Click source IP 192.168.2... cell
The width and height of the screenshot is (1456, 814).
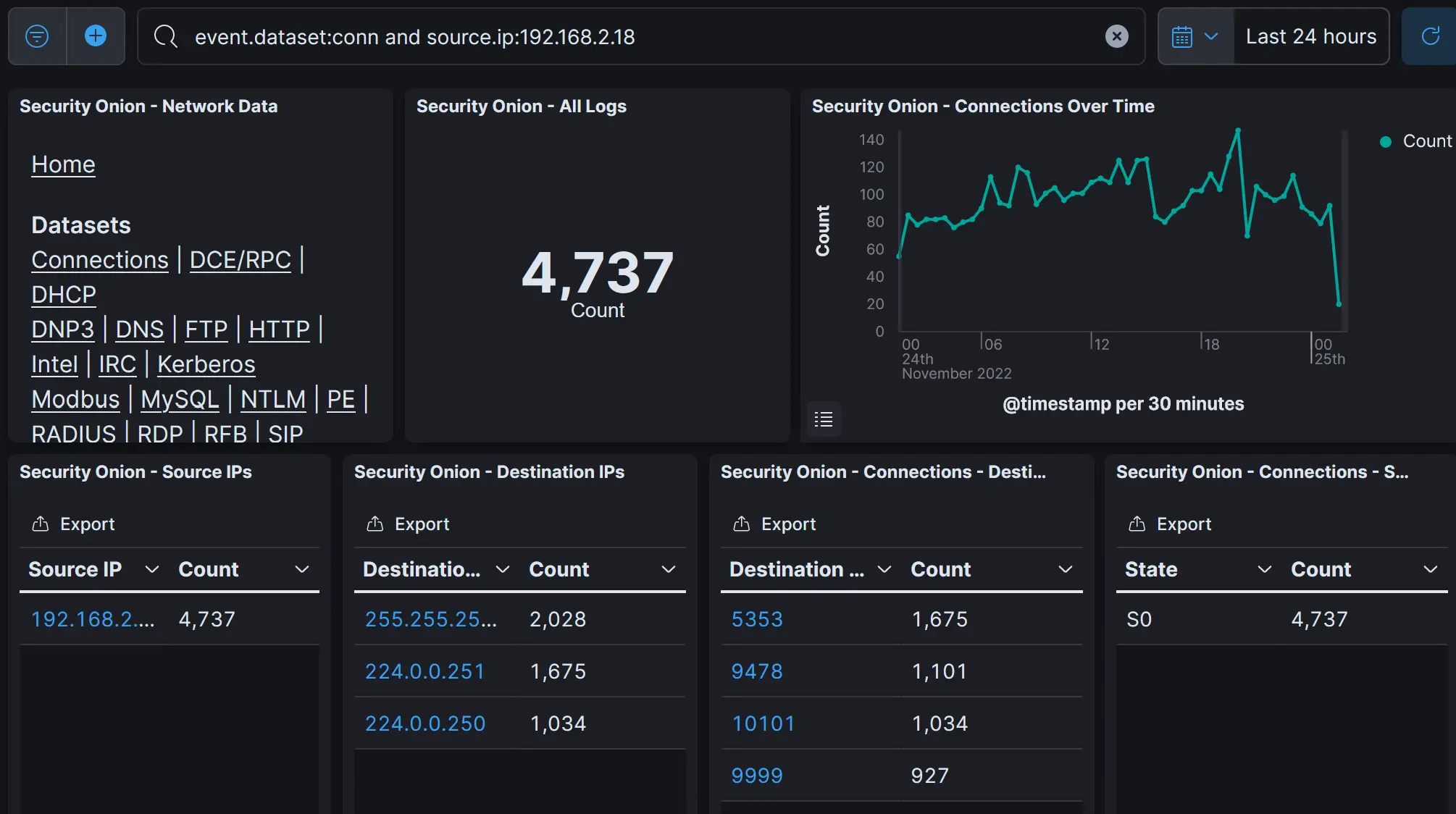tap(93, 619)
